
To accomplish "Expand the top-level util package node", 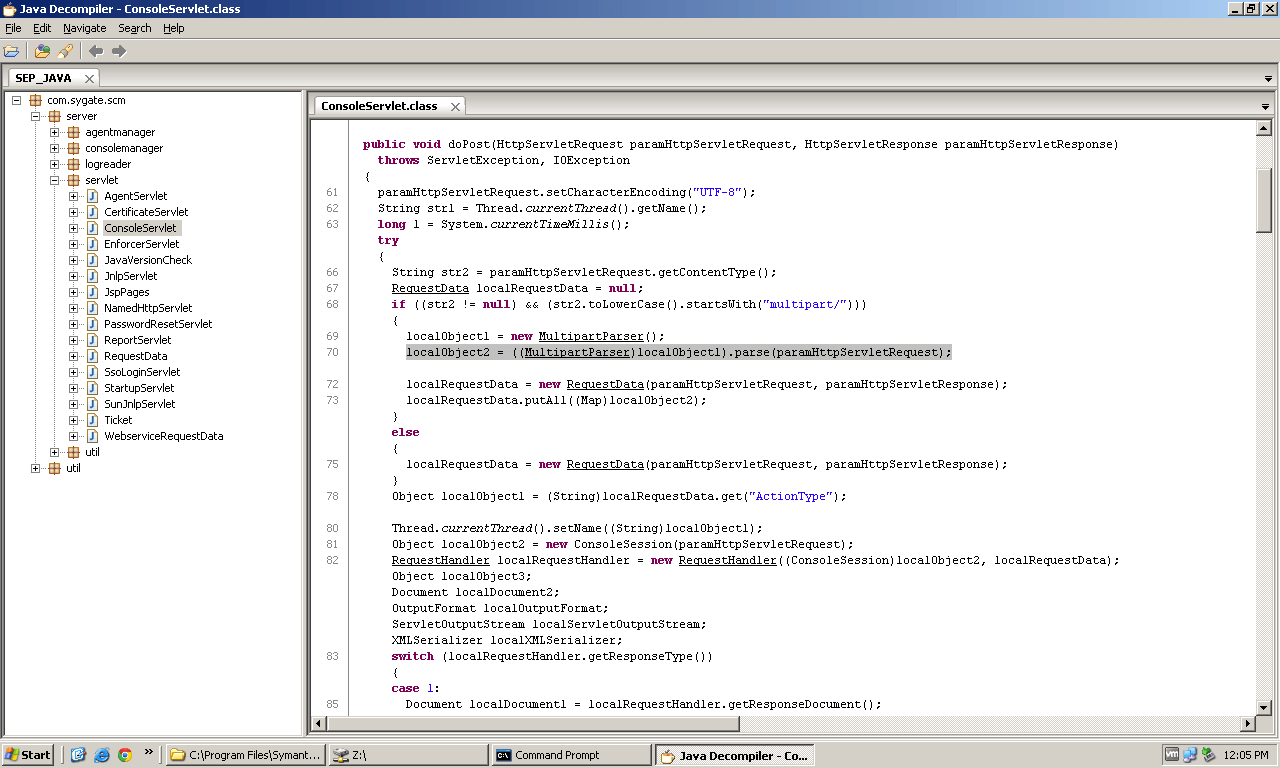I will click(36, 468).
